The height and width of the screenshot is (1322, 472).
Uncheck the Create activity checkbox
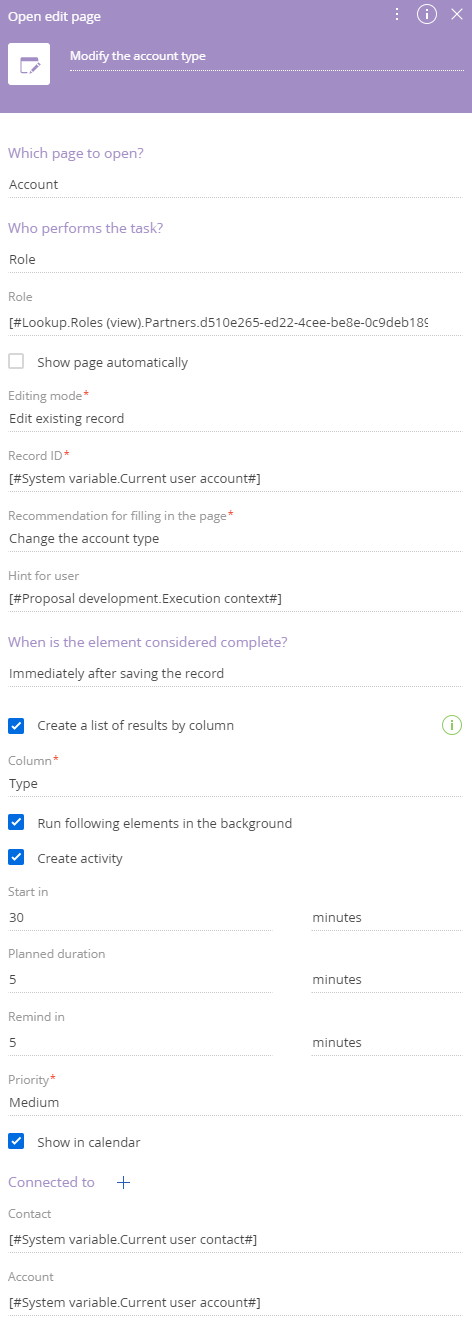pyautogui.click(x=16, y=858)
